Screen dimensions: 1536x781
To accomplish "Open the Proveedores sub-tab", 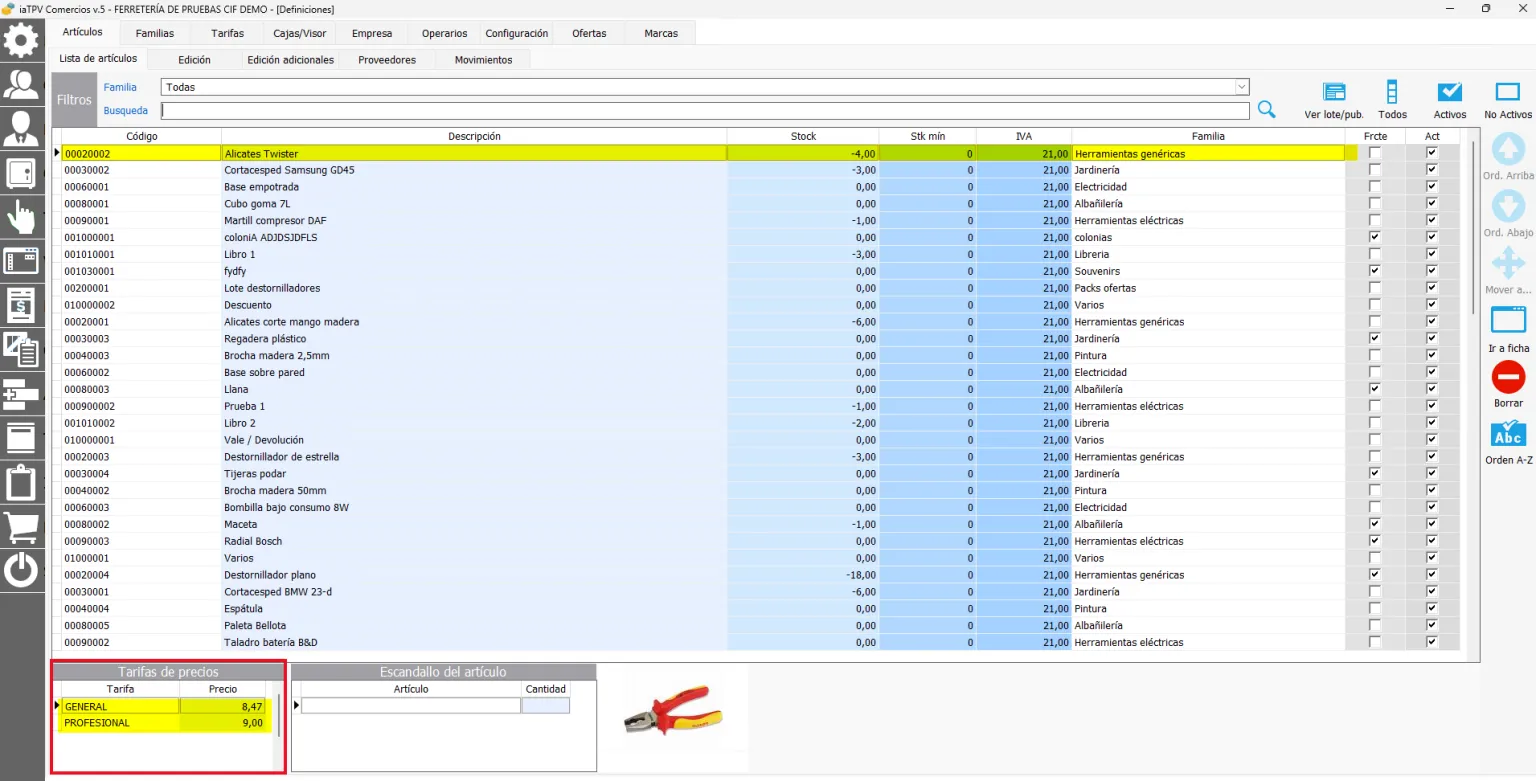I will click(x=387, y=60).
